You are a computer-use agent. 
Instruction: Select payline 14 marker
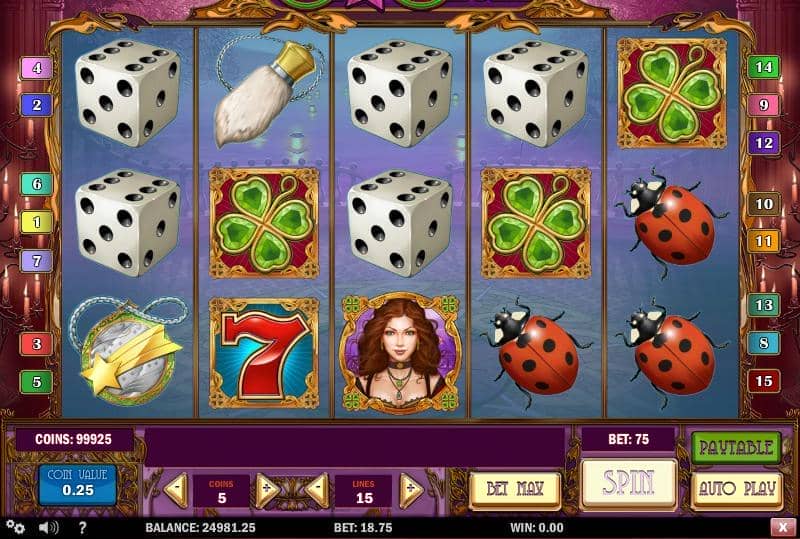click(763, 67)
